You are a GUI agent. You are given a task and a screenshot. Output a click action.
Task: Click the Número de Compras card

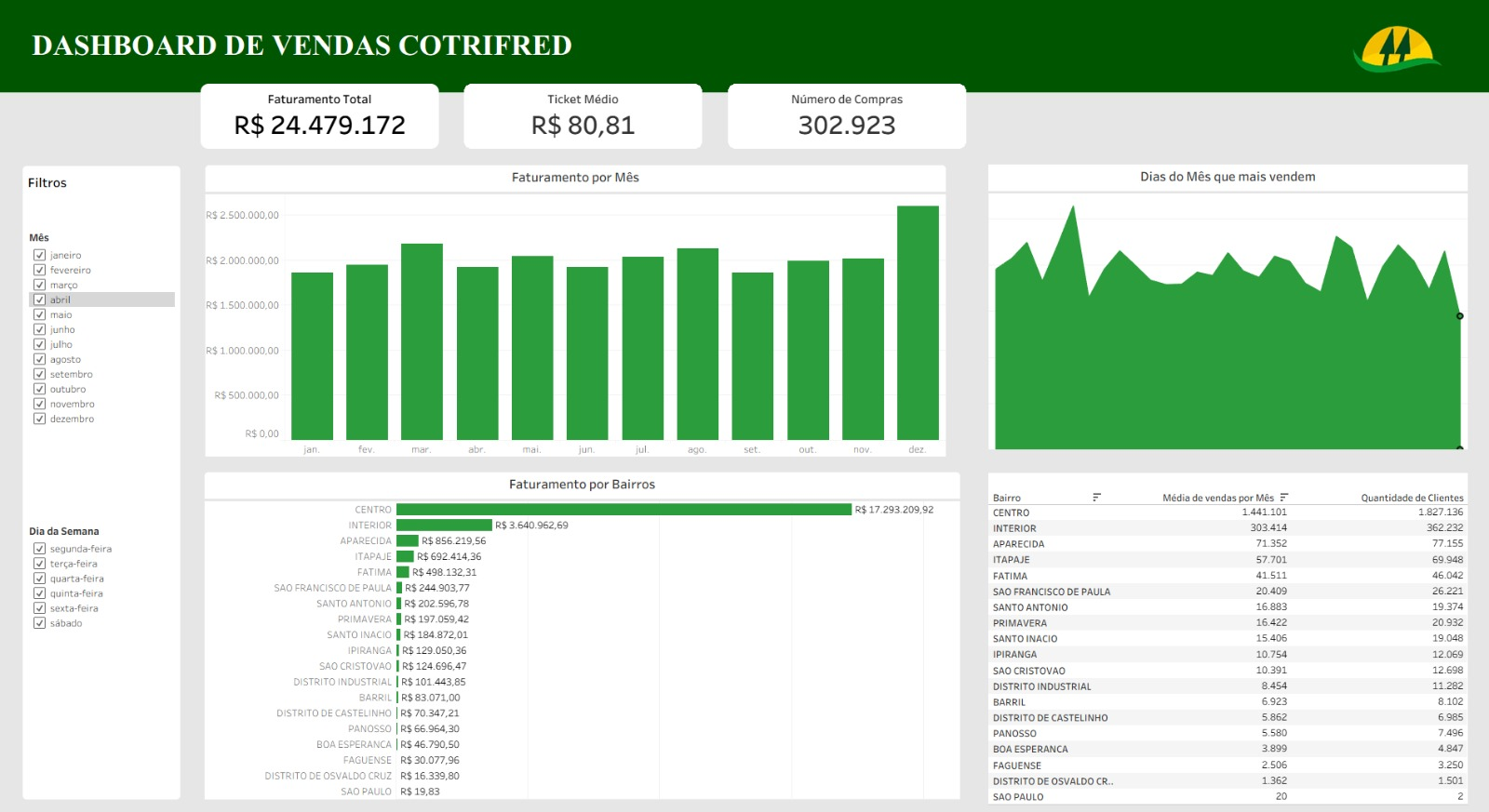click(847, 116)
